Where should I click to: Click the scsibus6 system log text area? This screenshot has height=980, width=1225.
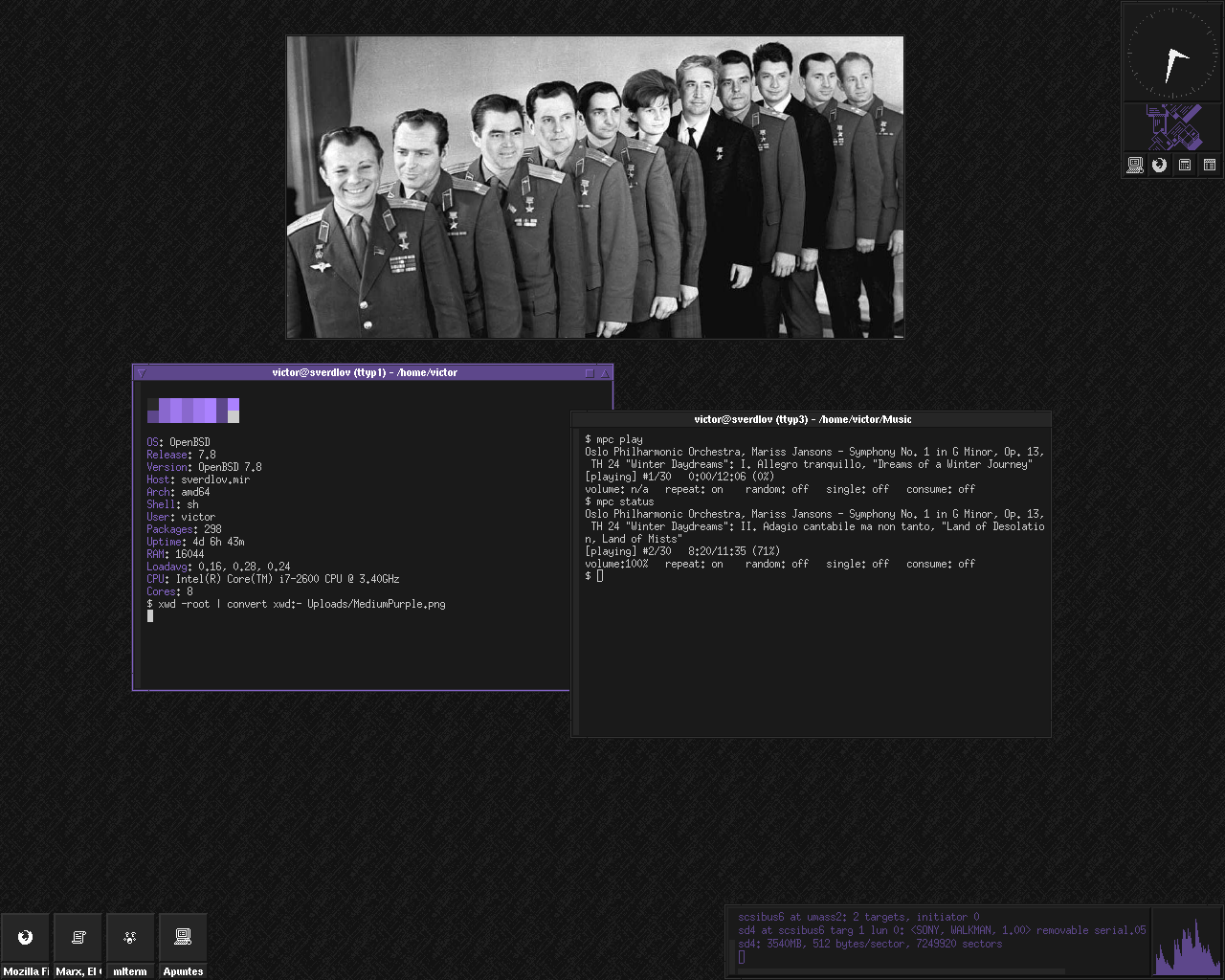pyautogui.click(x=938, y=936)
